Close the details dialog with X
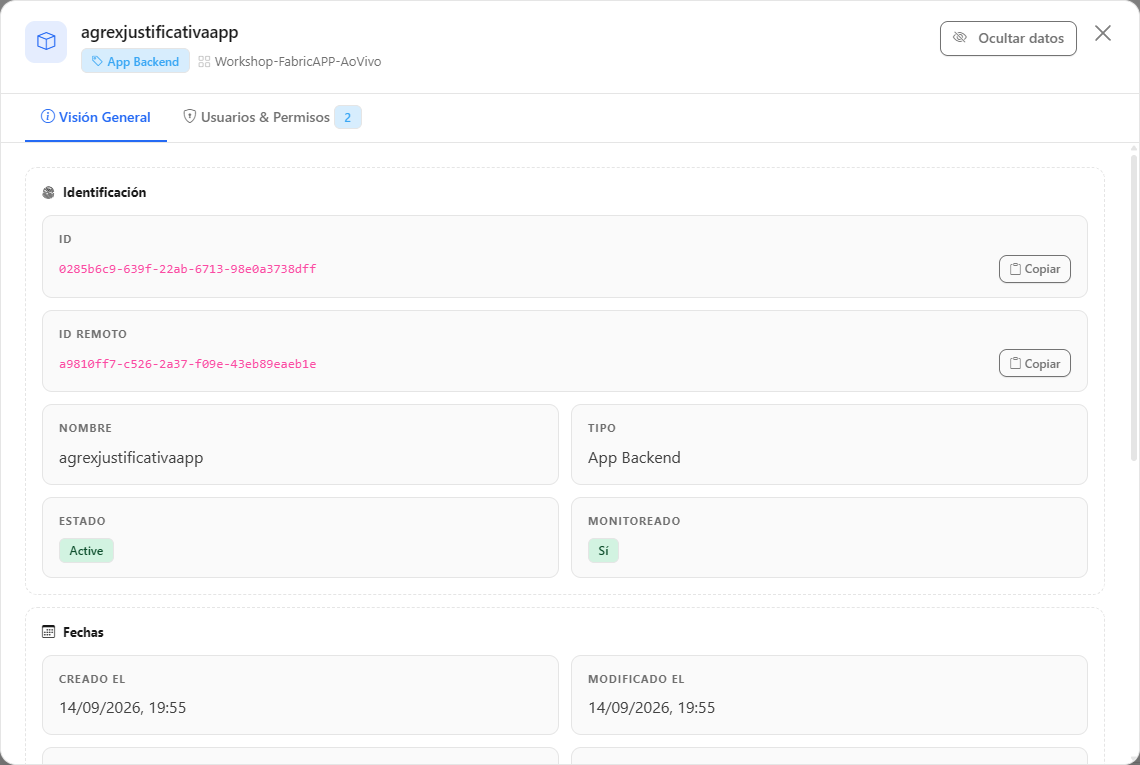 point(1102,33)
